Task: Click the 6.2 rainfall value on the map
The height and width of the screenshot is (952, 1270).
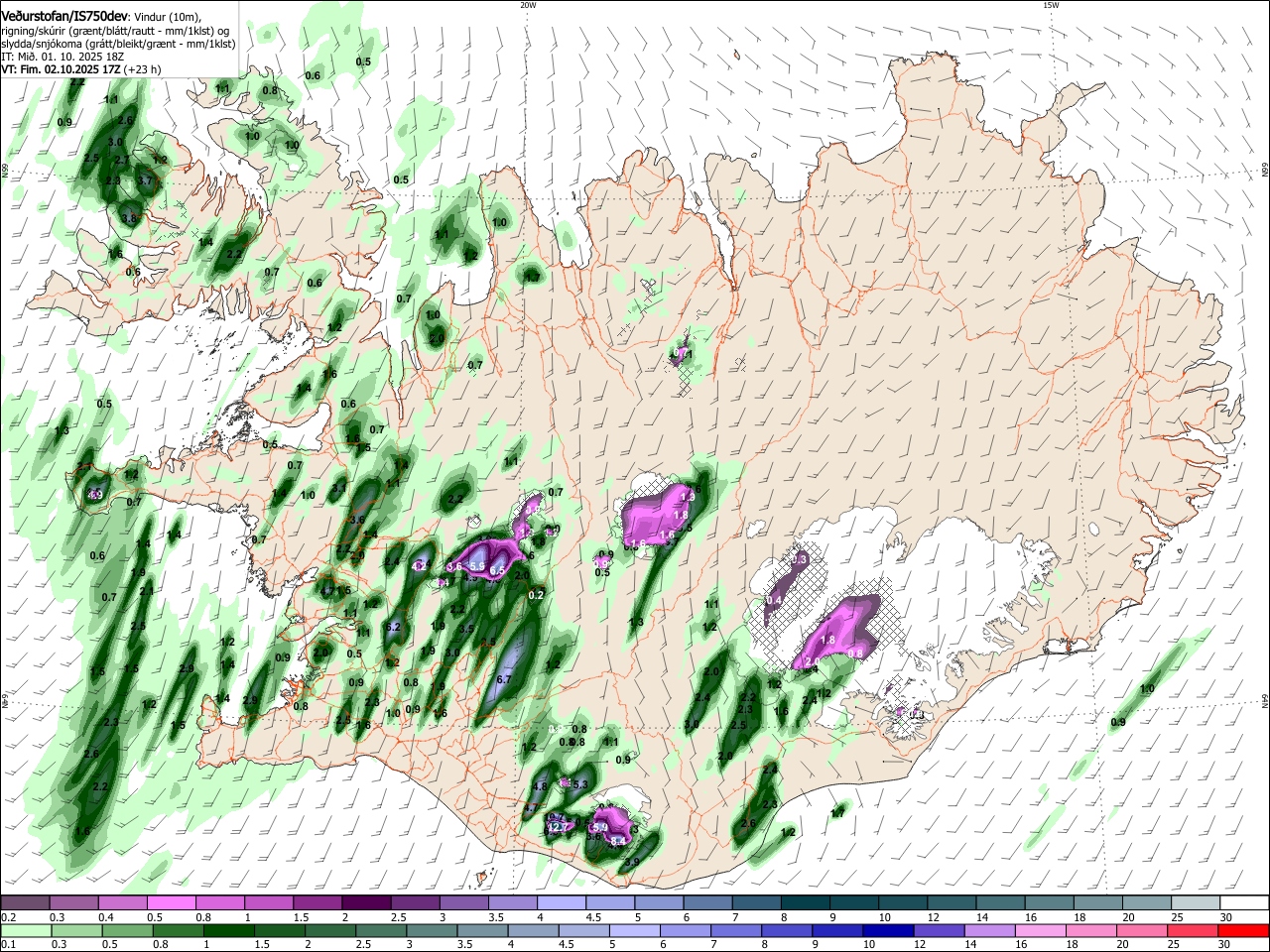Action: [x=392, y=627]
